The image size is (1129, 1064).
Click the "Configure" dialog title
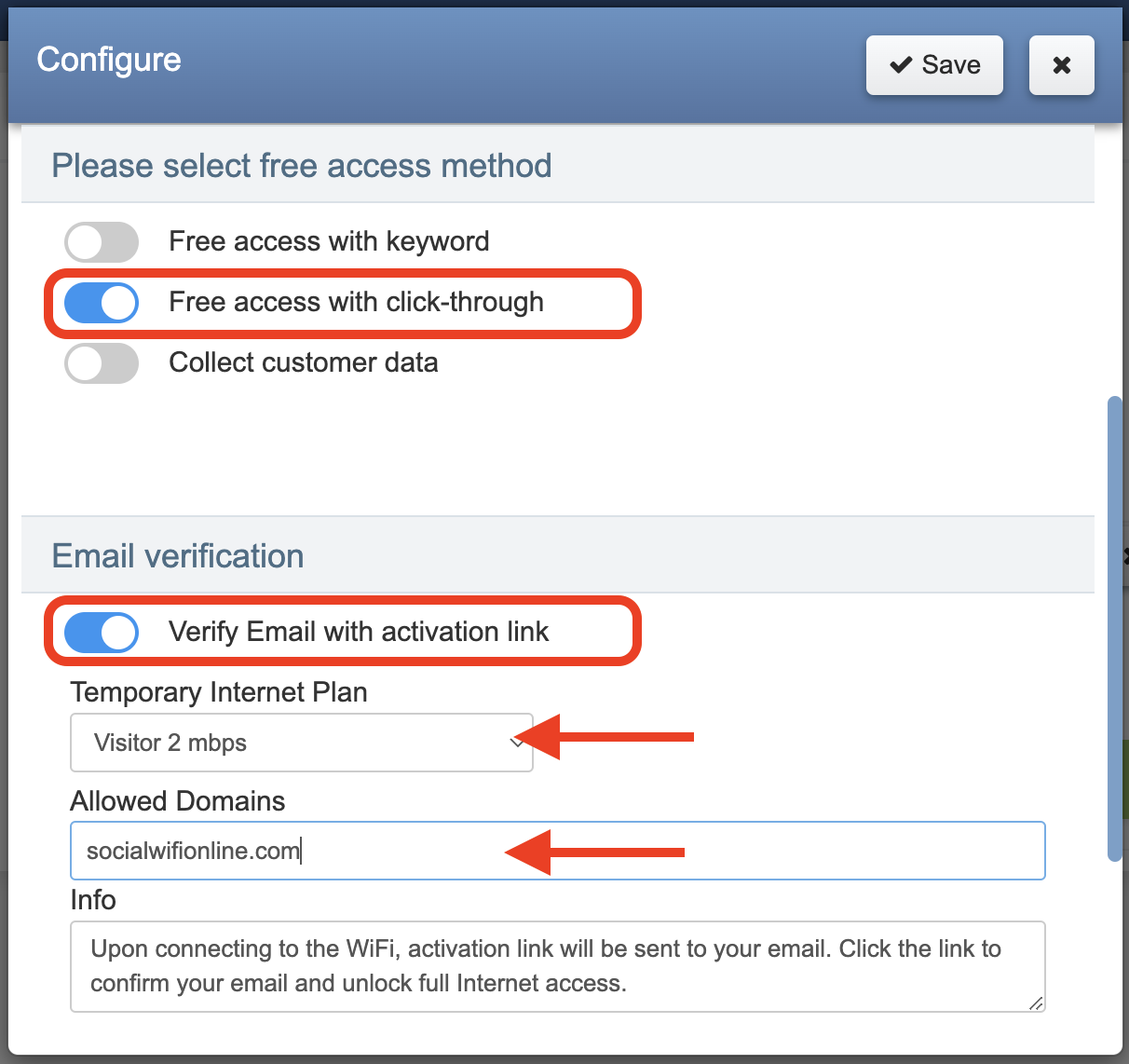point(109,60)
